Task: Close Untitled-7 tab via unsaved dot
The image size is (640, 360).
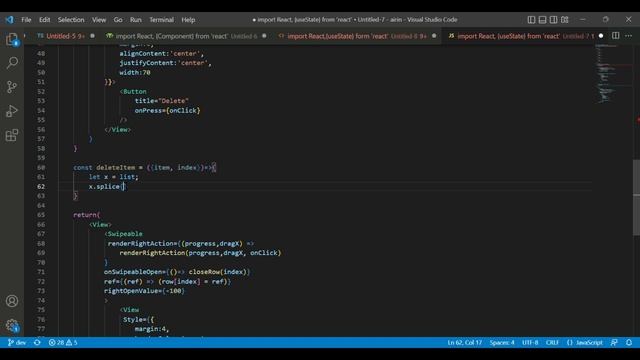Action: click(601, 36)
